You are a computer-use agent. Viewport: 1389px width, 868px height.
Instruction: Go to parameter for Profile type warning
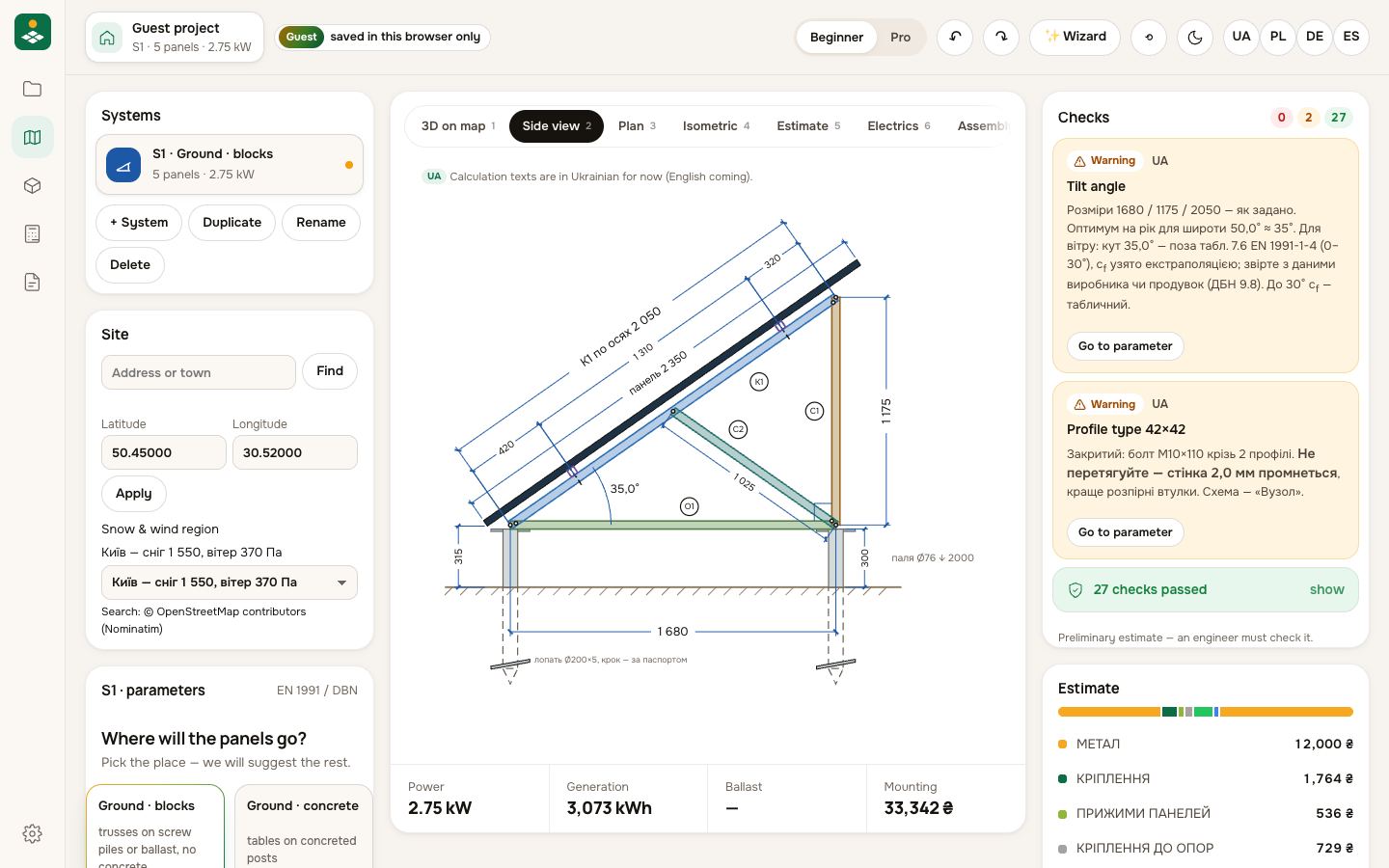tap(1126, 532)
